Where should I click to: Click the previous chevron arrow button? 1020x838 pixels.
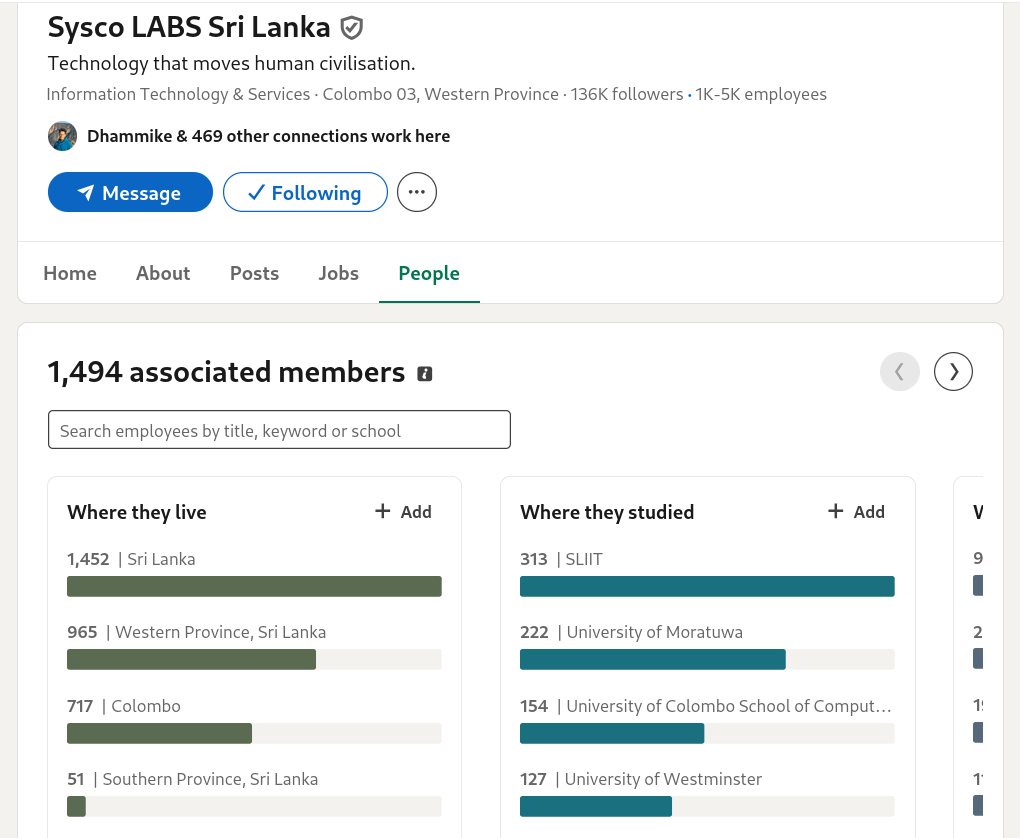pyautogui.click(x=900, y=372)
